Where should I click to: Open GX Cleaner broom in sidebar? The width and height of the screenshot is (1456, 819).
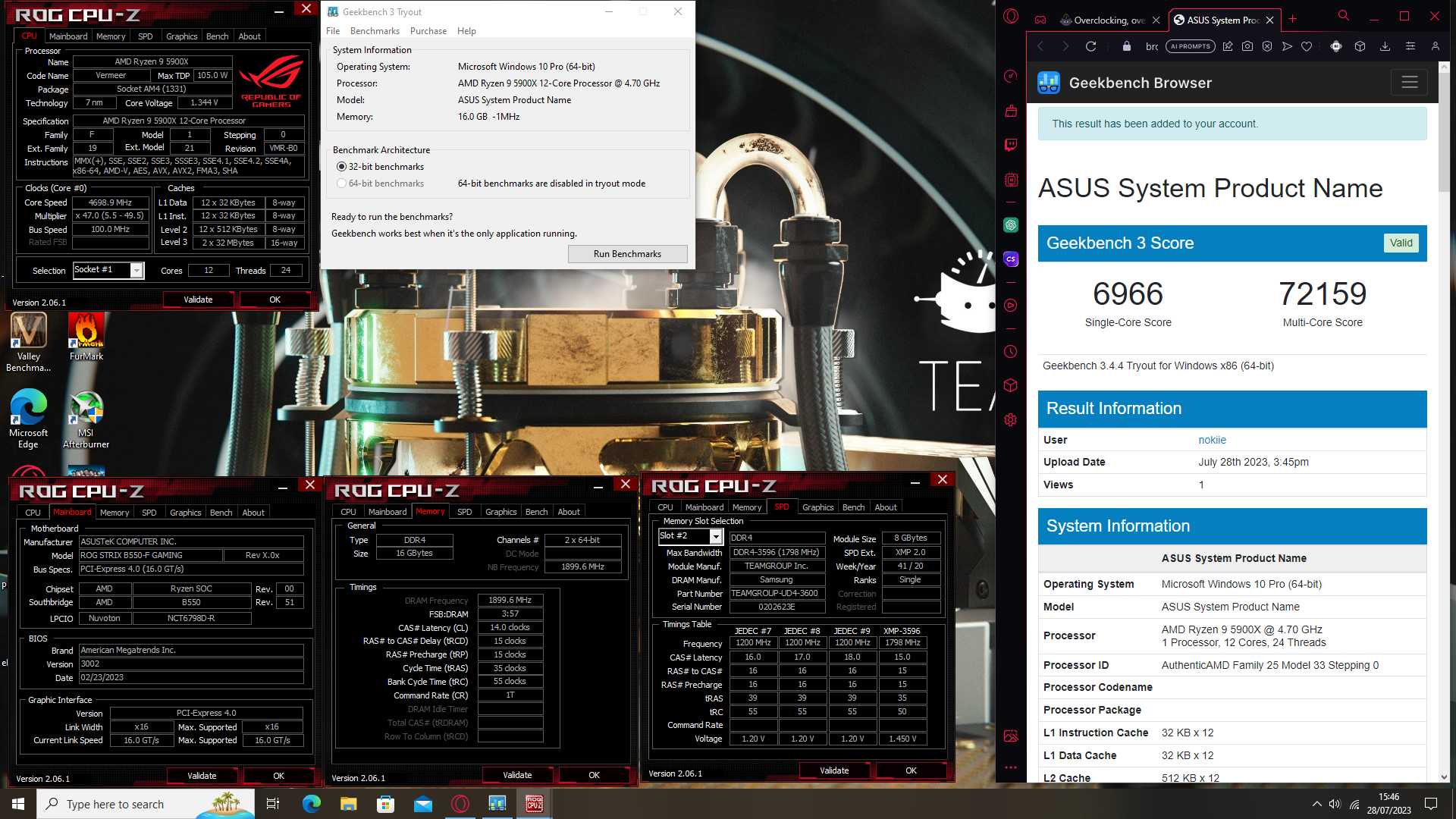coord(1010,111)
